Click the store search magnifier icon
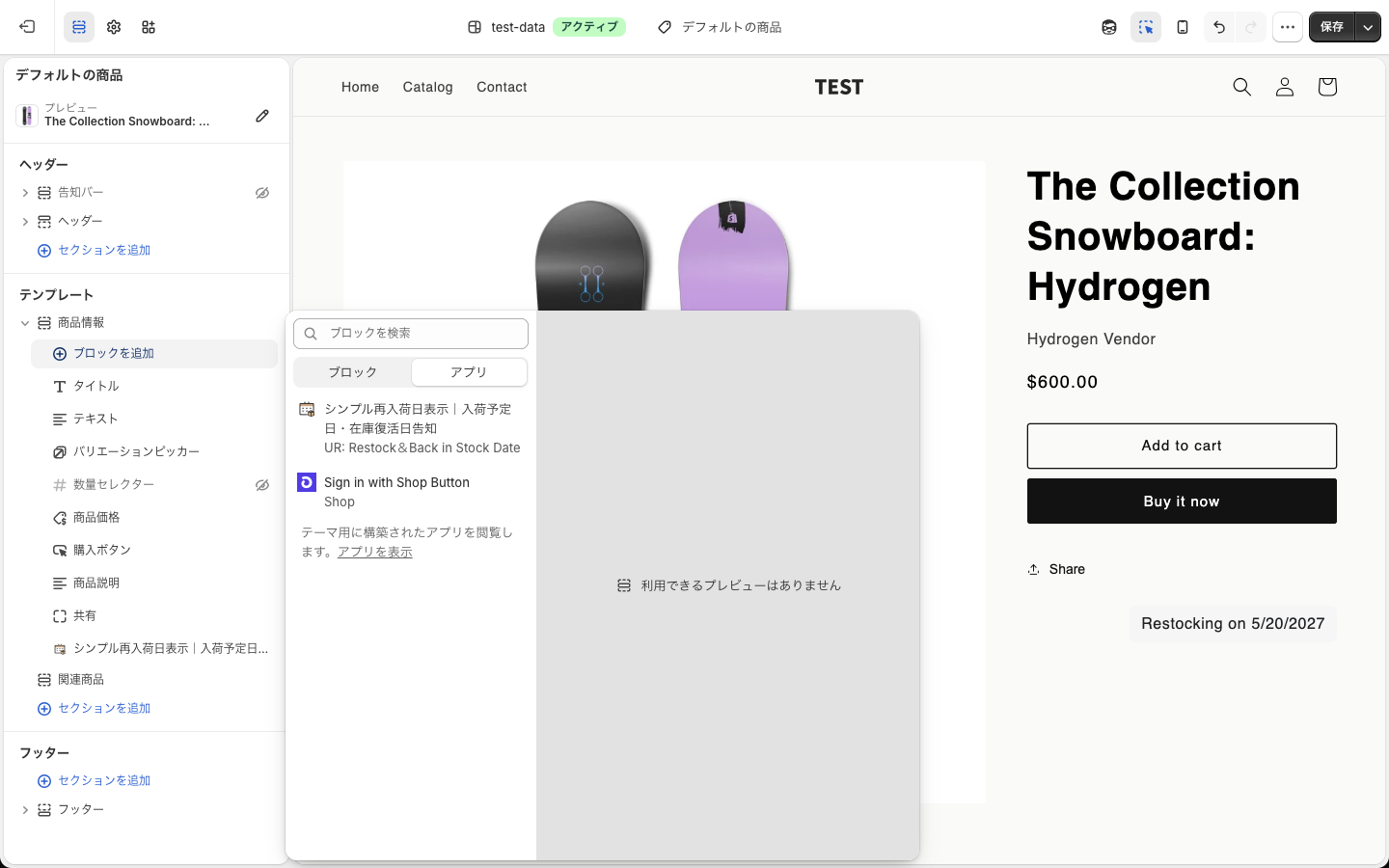Viewport: 1389px width, 868px height. 1242,87
